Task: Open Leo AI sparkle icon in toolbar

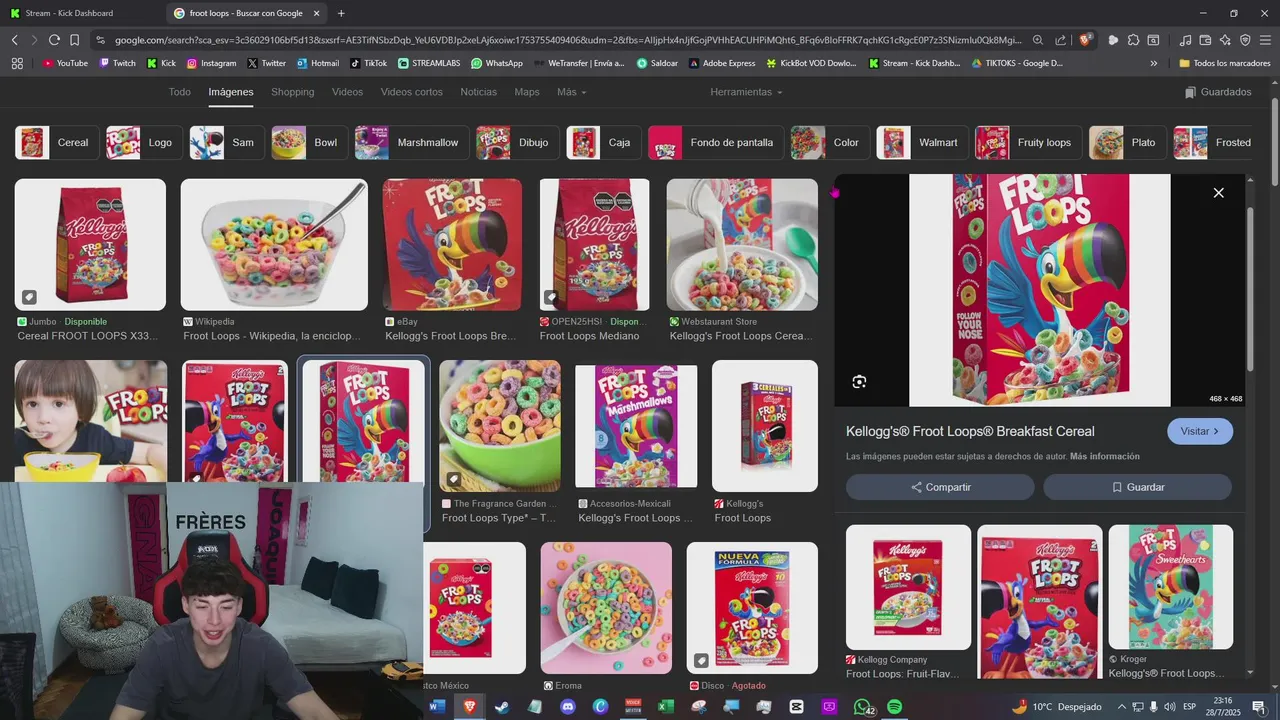Action: click(1225, 40)
